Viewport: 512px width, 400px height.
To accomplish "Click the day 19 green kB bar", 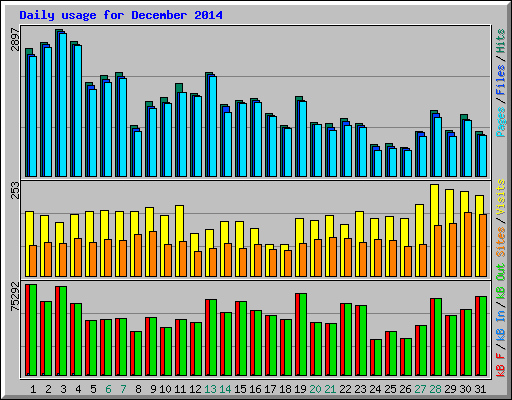I will [x=303, y=335].
